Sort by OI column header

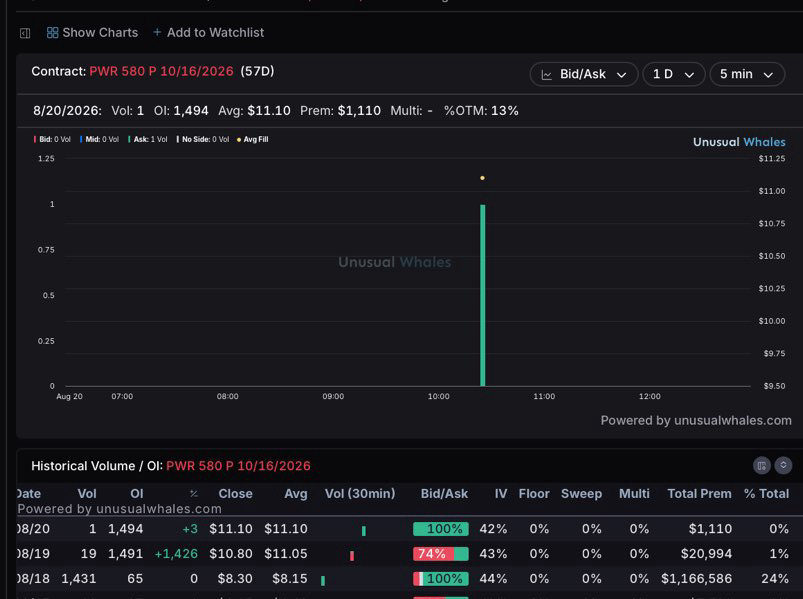coord(136,494)
